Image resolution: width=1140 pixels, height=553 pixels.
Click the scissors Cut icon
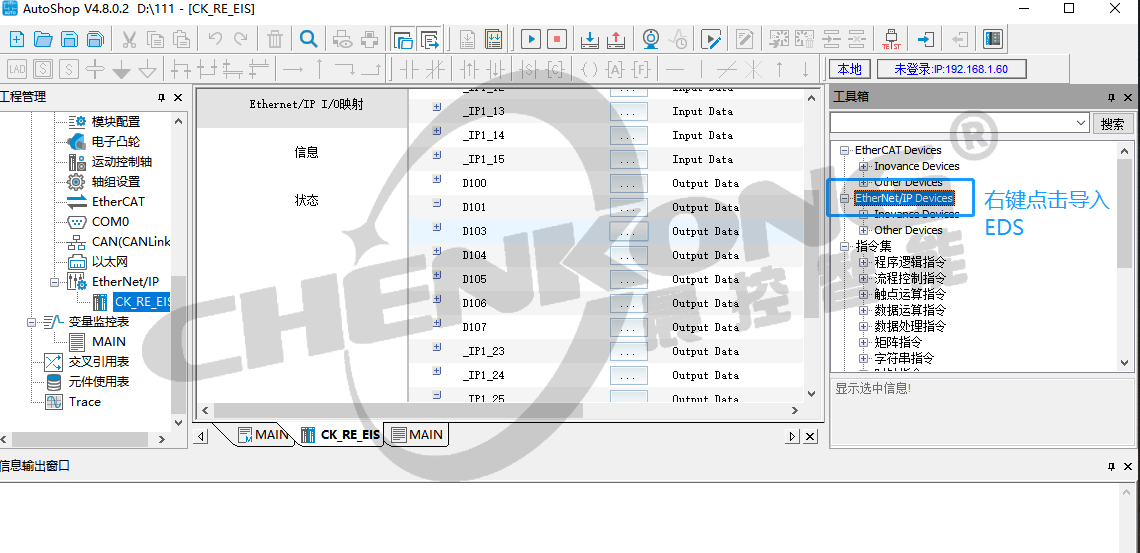point(129,39)
